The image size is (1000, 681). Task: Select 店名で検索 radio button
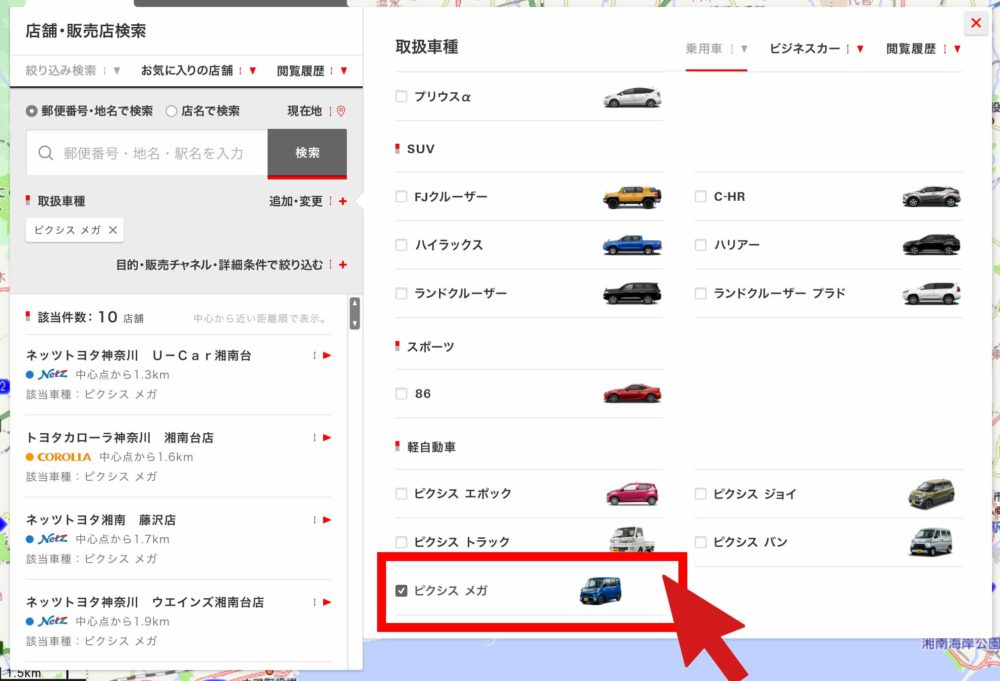(x=171, y=111)
